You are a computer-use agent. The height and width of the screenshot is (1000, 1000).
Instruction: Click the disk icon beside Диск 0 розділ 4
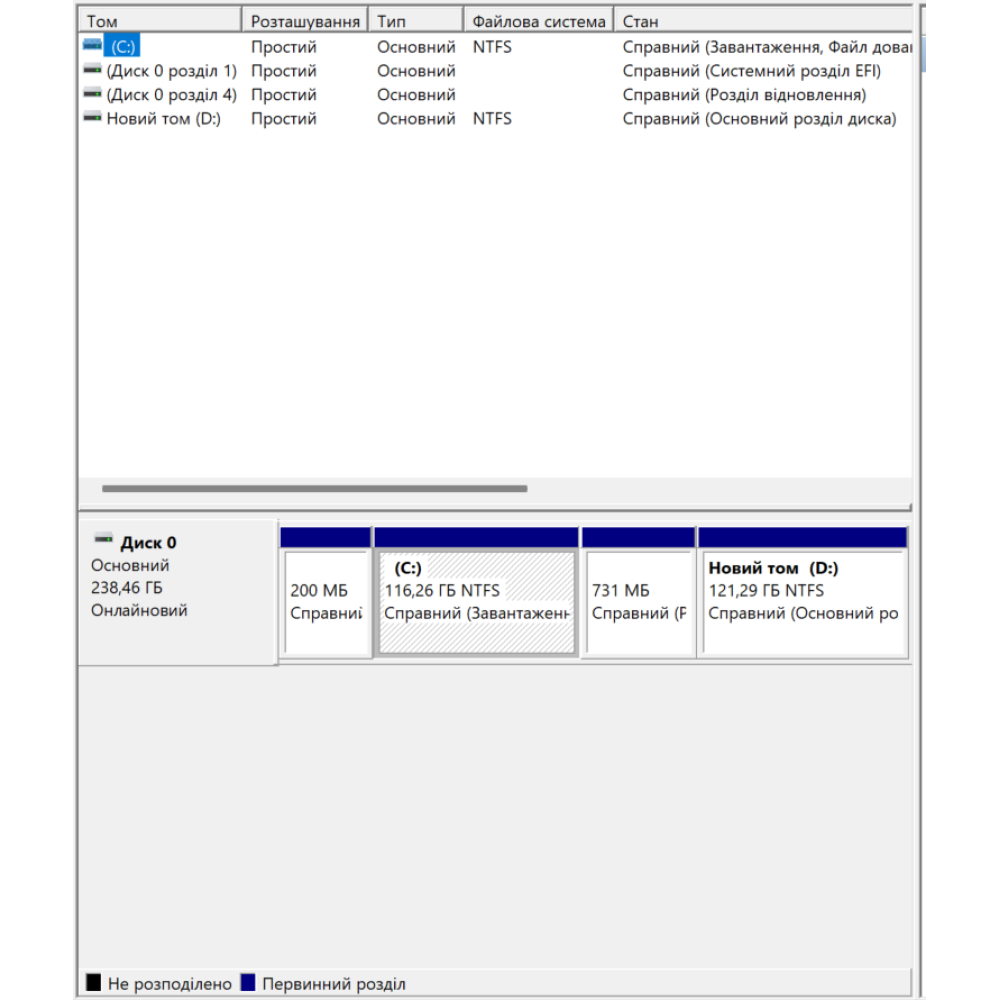tap(91, 94)
